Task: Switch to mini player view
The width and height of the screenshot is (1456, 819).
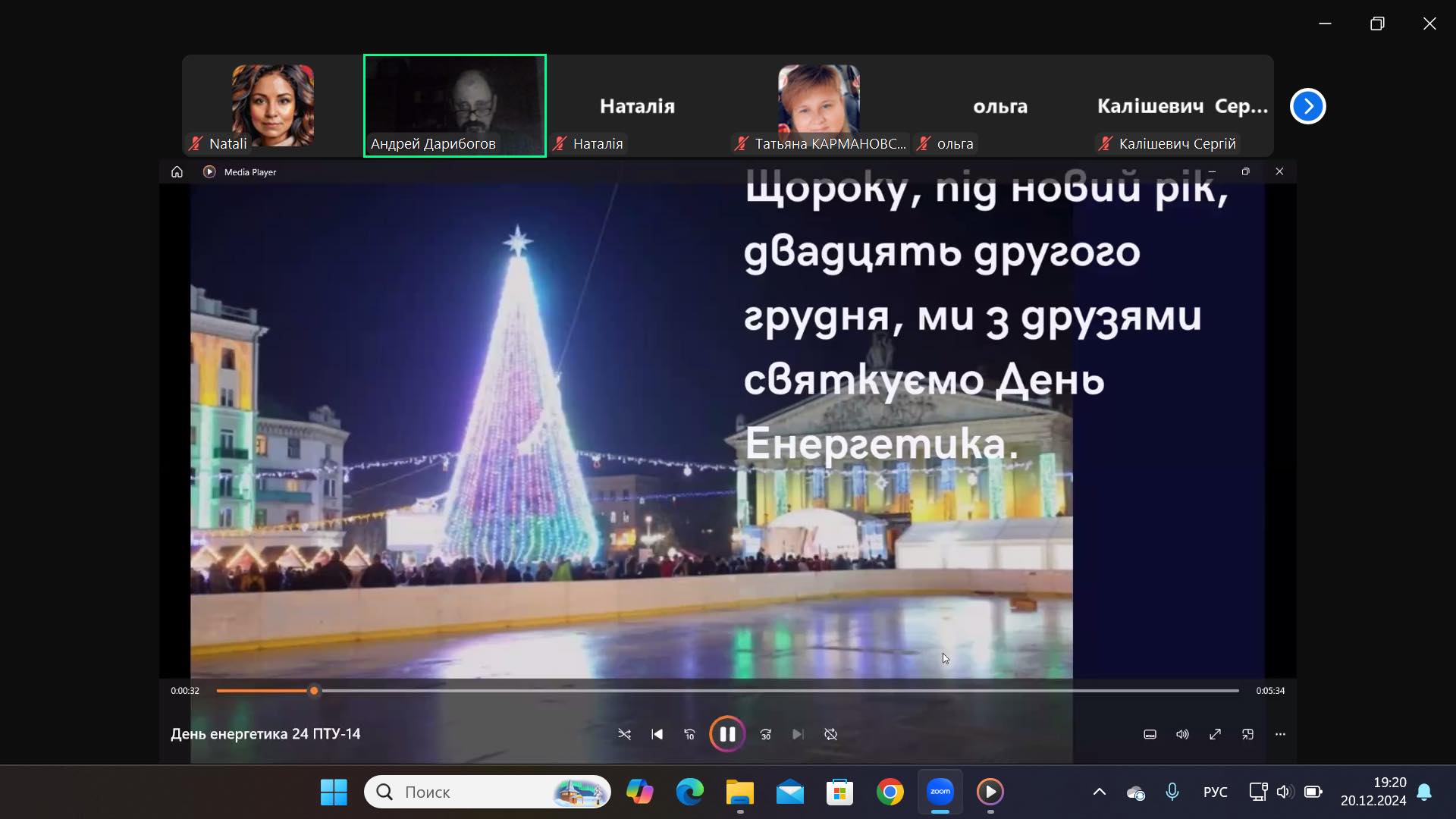Action: (1247, 734)
